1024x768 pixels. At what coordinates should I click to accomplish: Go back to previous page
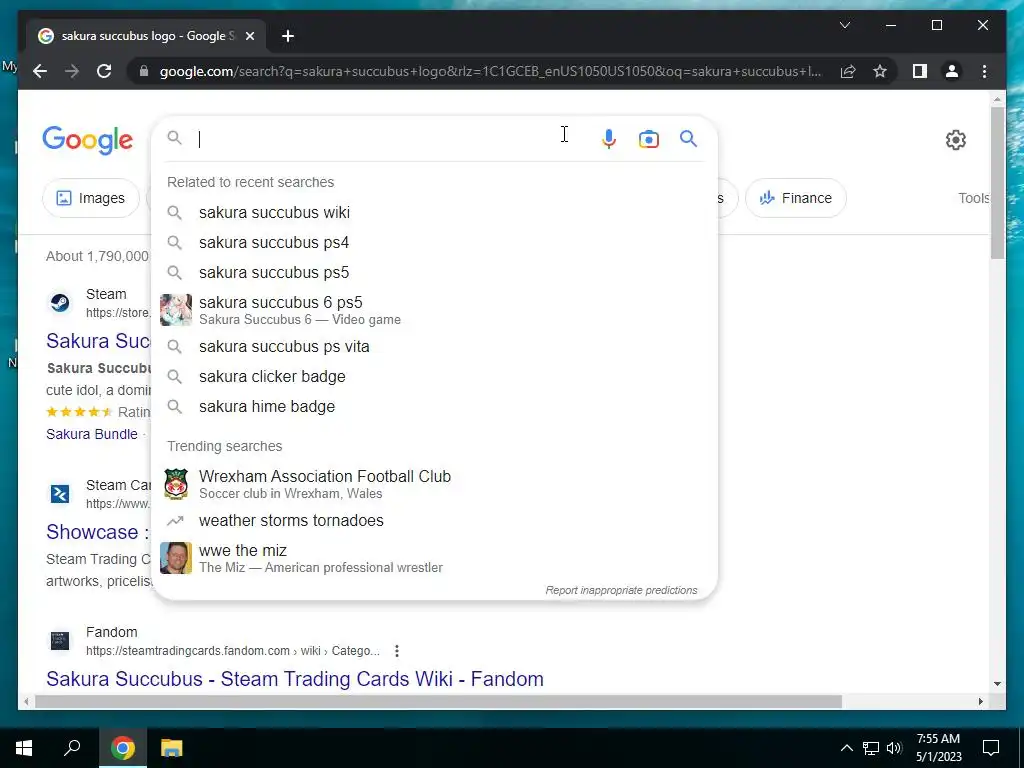click(40, 71)
